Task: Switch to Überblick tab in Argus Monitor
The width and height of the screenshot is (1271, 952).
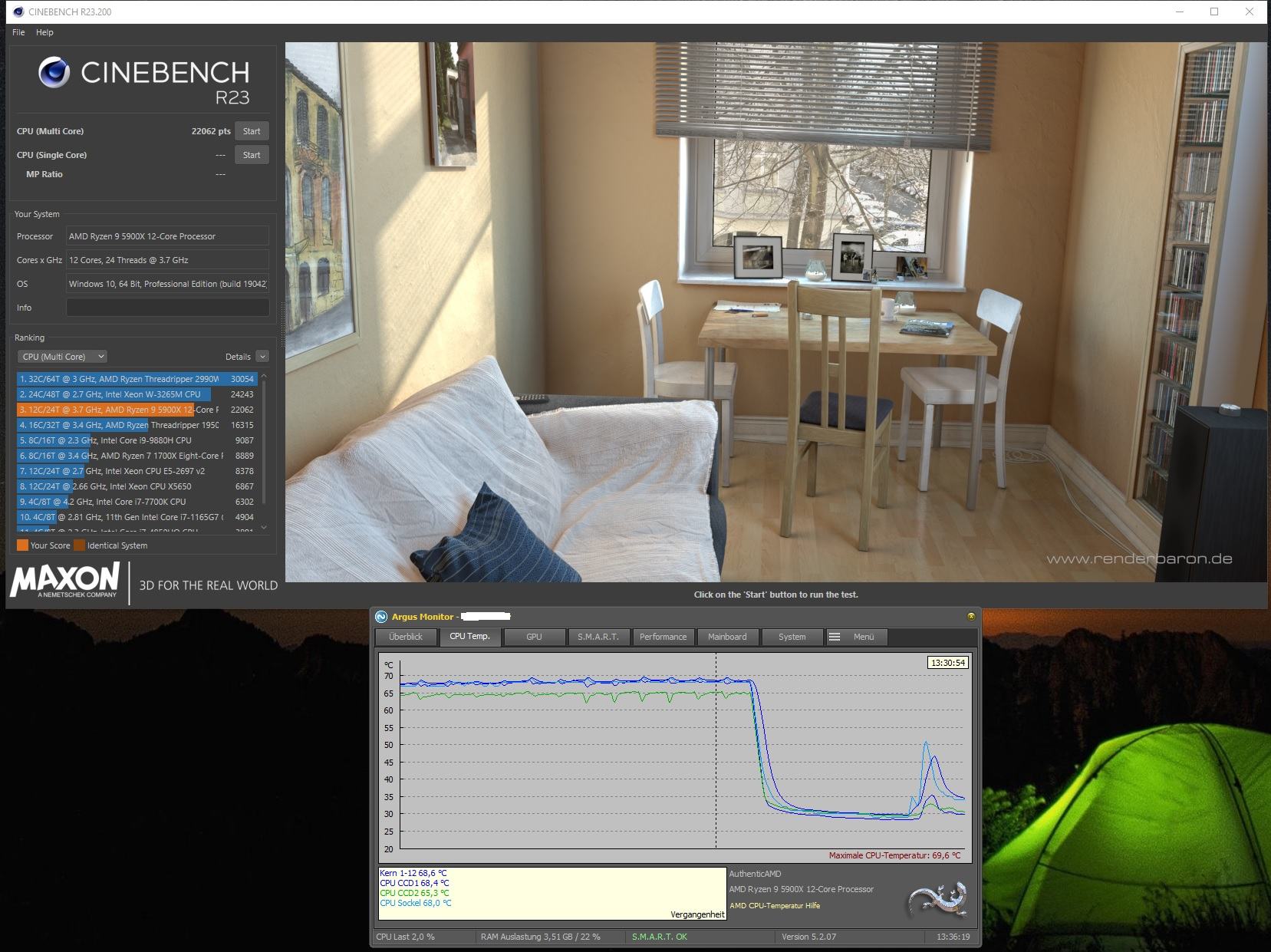Action: click(406, 637)
